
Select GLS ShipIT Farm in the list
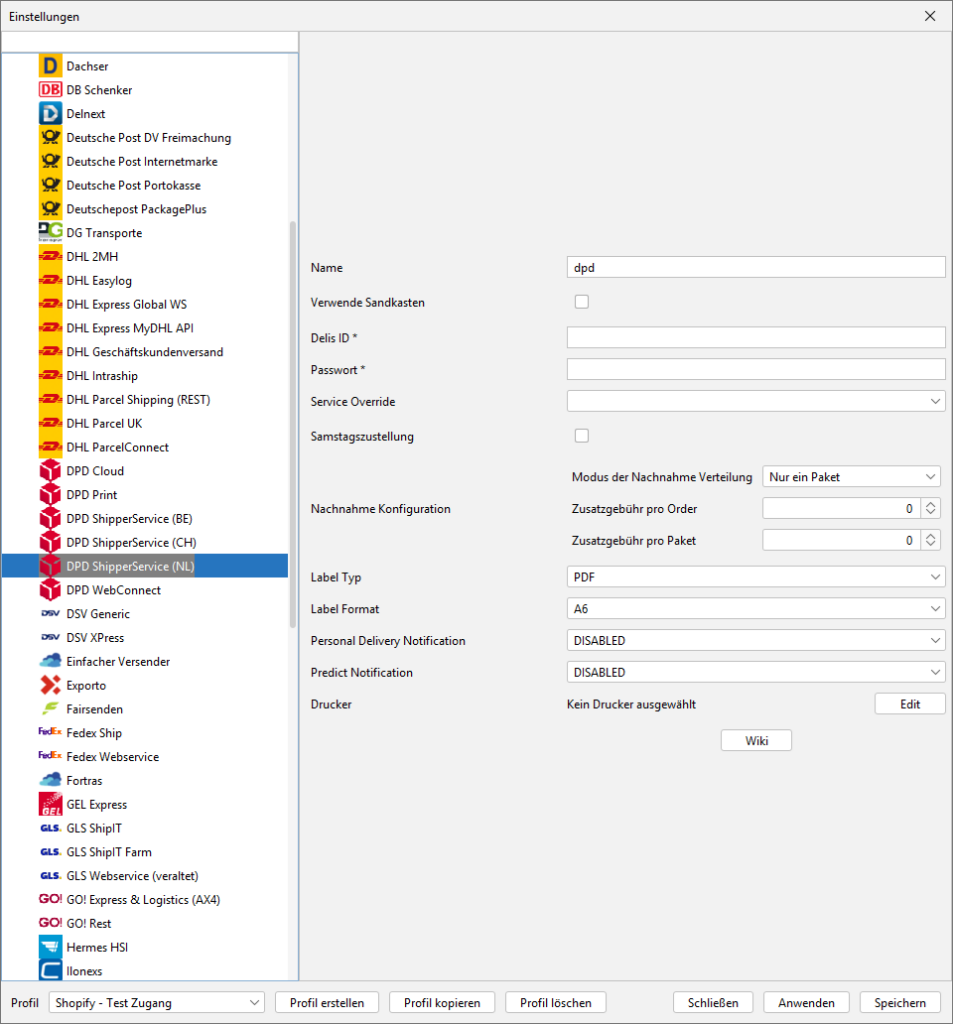tap(109, 852)
